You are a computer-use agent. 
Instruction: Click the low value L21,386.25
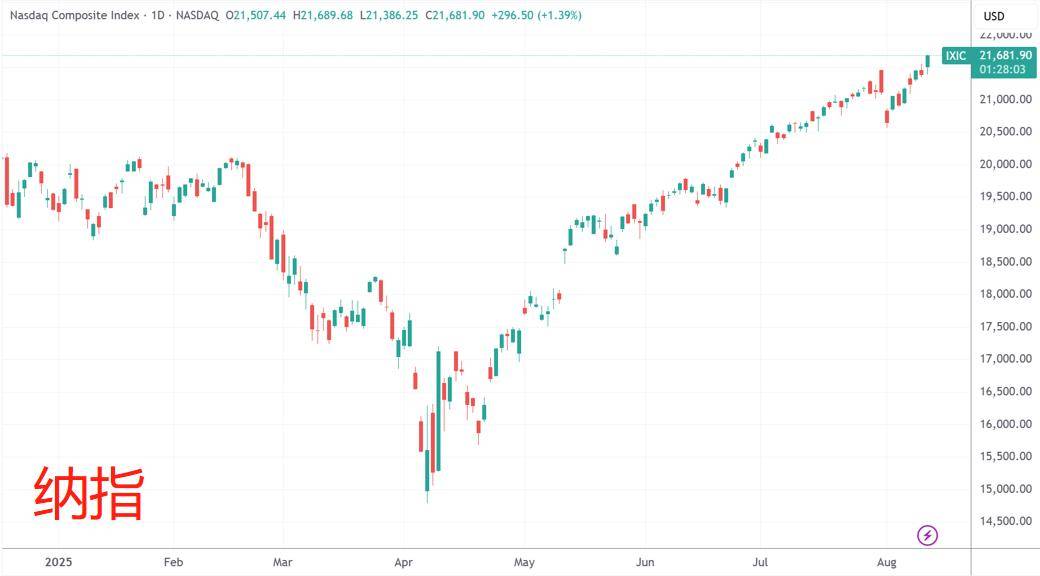(389, 15)
